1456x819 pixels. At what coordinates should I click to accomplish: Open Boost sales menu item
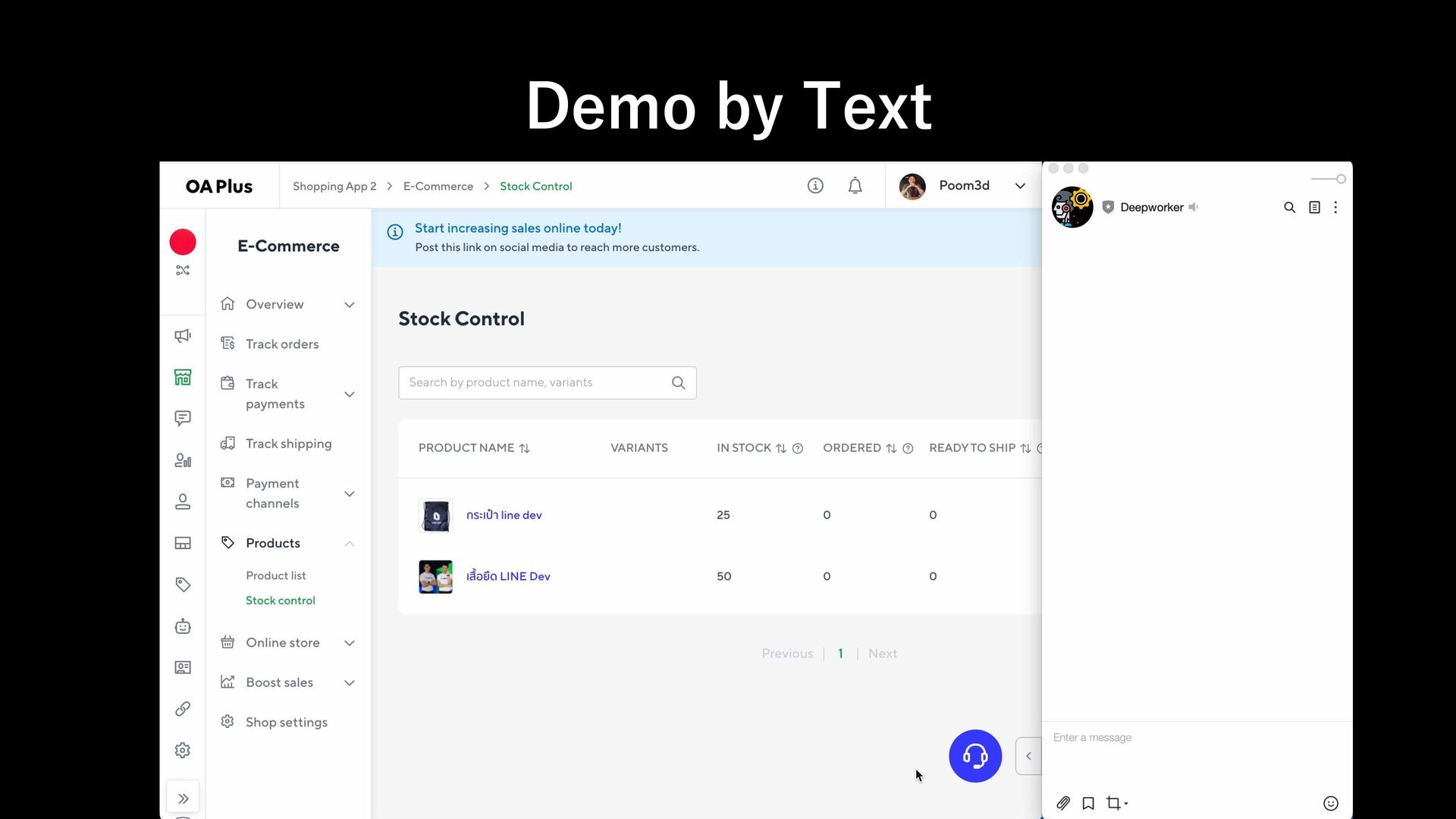click(x=279, y=682)
